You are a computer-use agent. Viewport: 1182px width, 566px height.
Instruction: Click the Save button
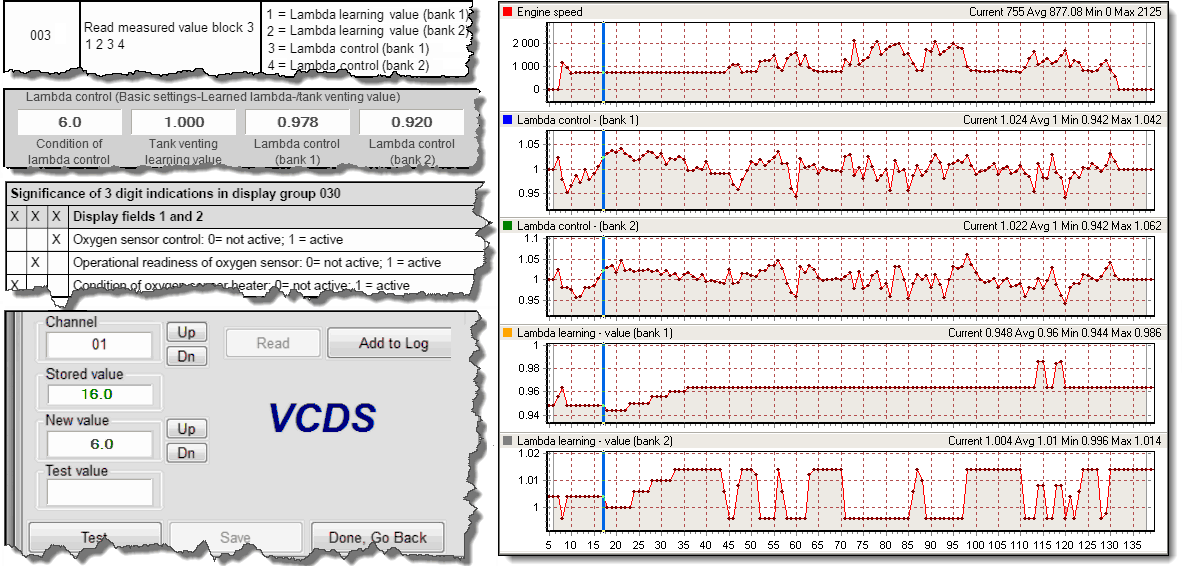[235, 538]
